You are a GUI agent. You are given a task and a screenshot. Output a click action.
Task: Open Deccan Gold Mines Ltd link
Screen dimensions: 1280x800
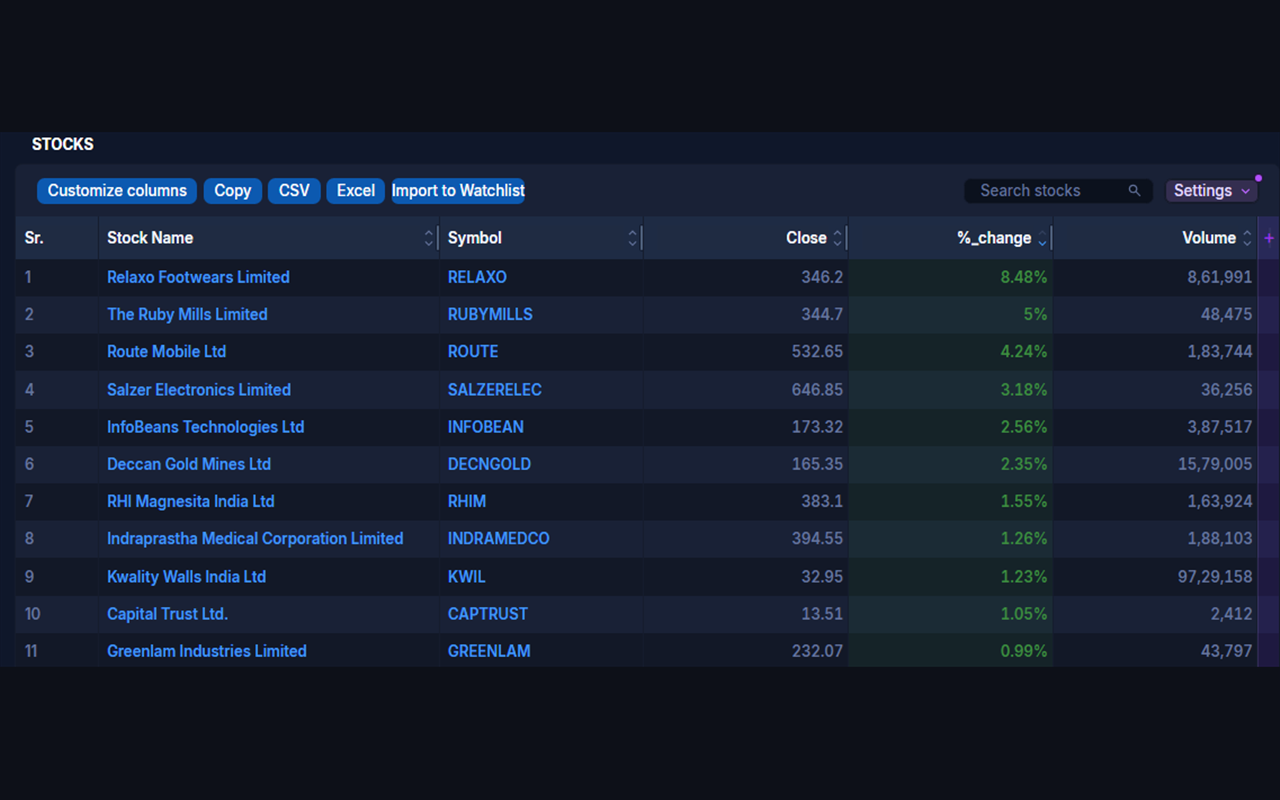(189, 464)
